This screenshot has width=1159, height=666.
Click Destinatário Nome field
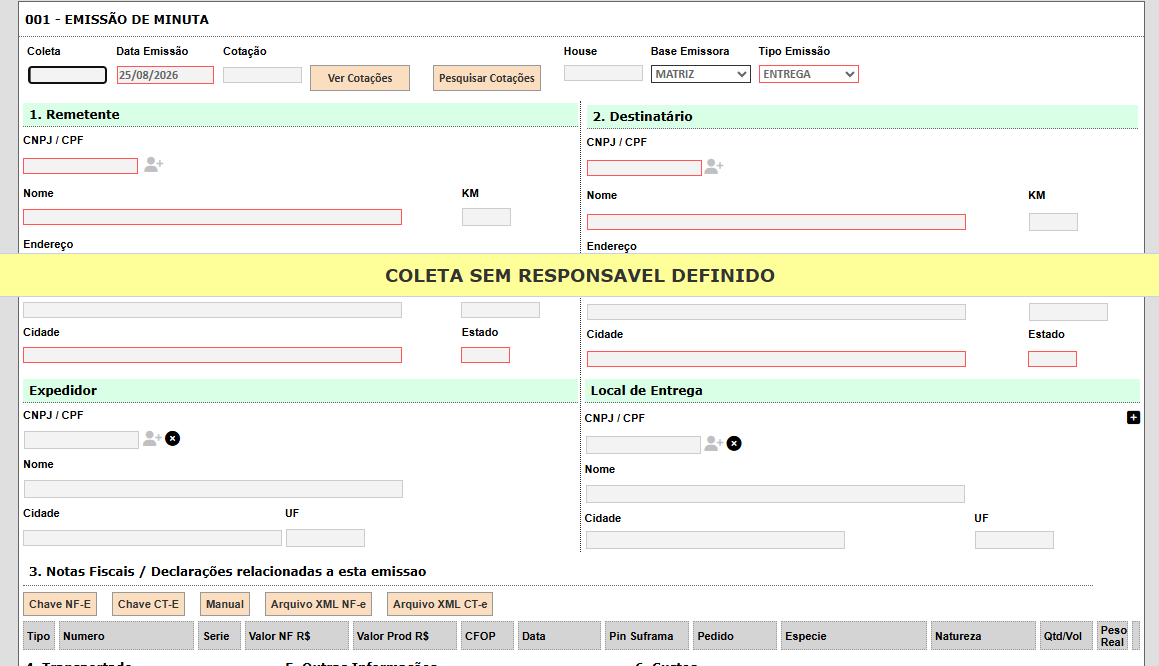coord(776,222)
